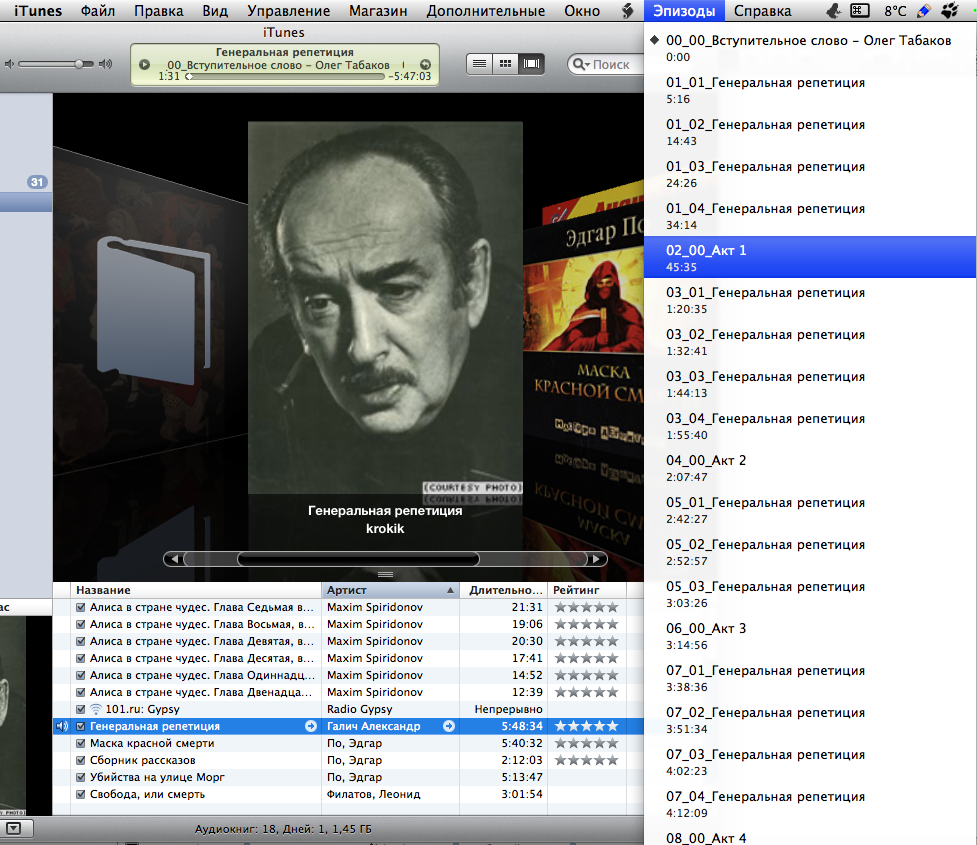Open the script menu icon in menu bar
977x845 pixels.
coord(628,11)
